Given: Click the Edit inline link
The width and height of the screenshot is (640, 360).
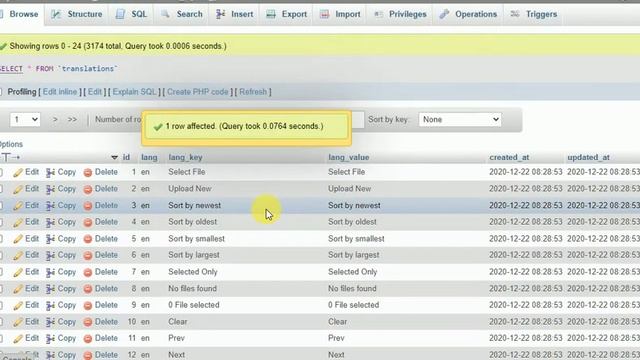Looking at the screenshot, I should point(60,92).
